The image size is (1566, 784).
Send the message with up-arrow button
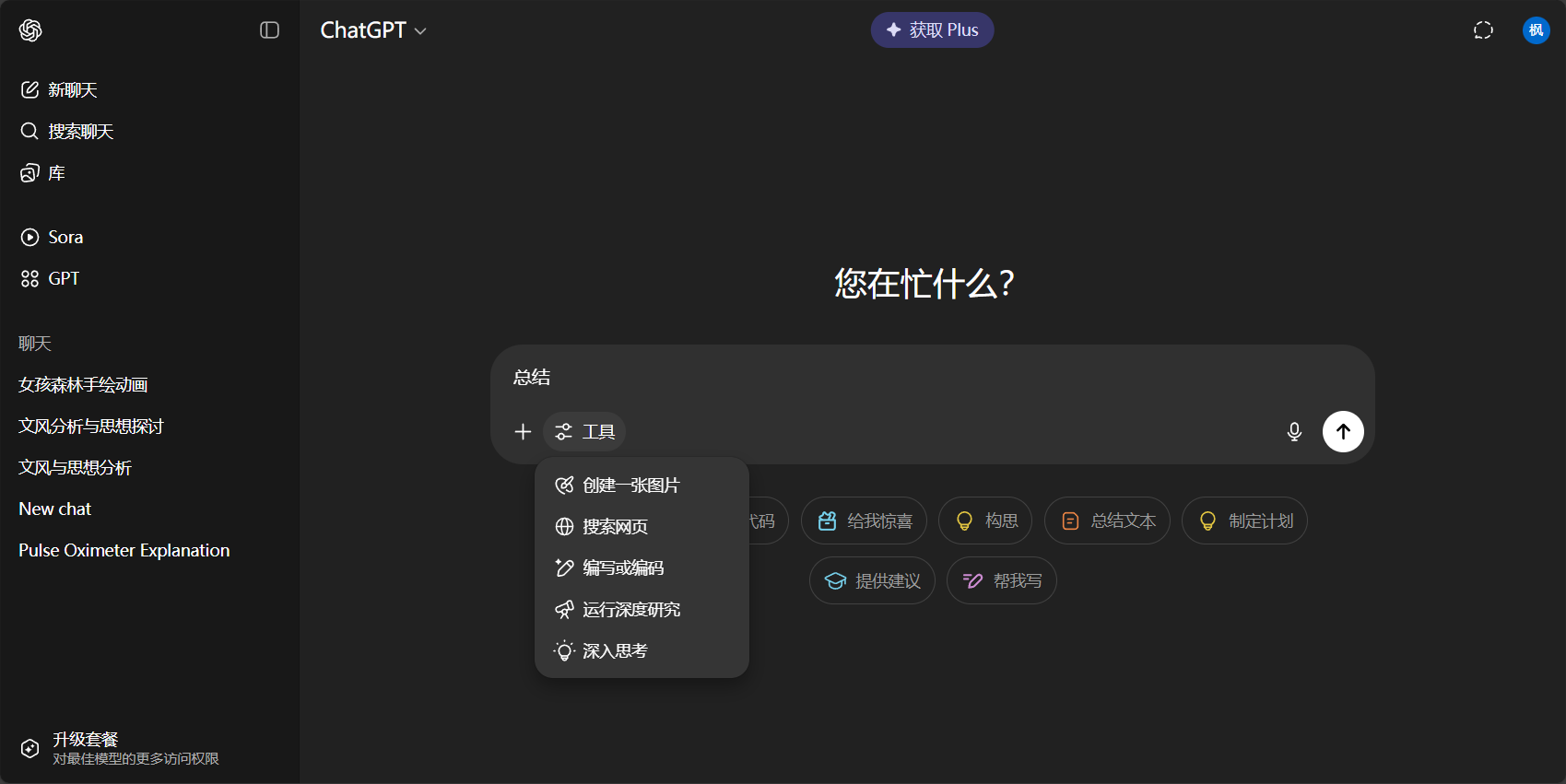1343,431
